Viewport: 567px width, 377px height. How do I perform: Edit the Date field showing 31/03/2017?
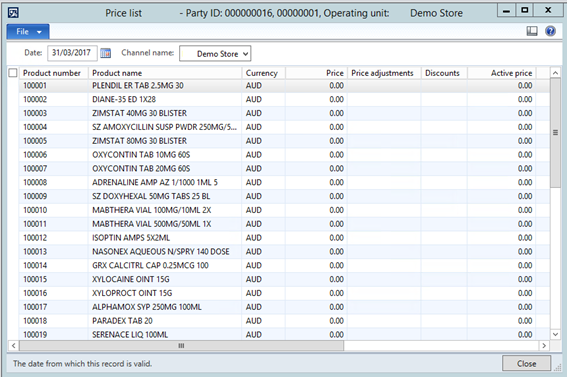pyautogui.click(x=72, y=53)
